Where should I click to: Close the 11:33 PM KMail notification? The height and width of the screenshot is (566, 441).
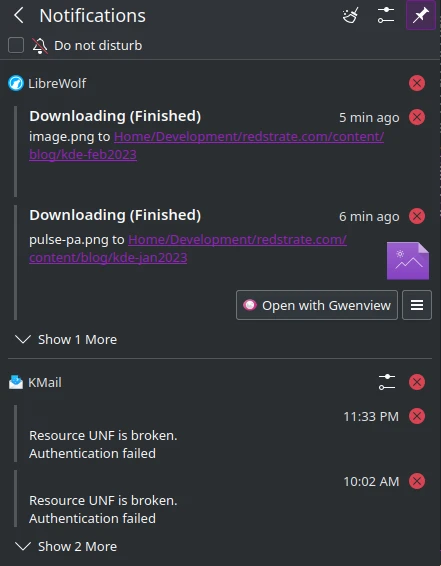click(417, 416)
